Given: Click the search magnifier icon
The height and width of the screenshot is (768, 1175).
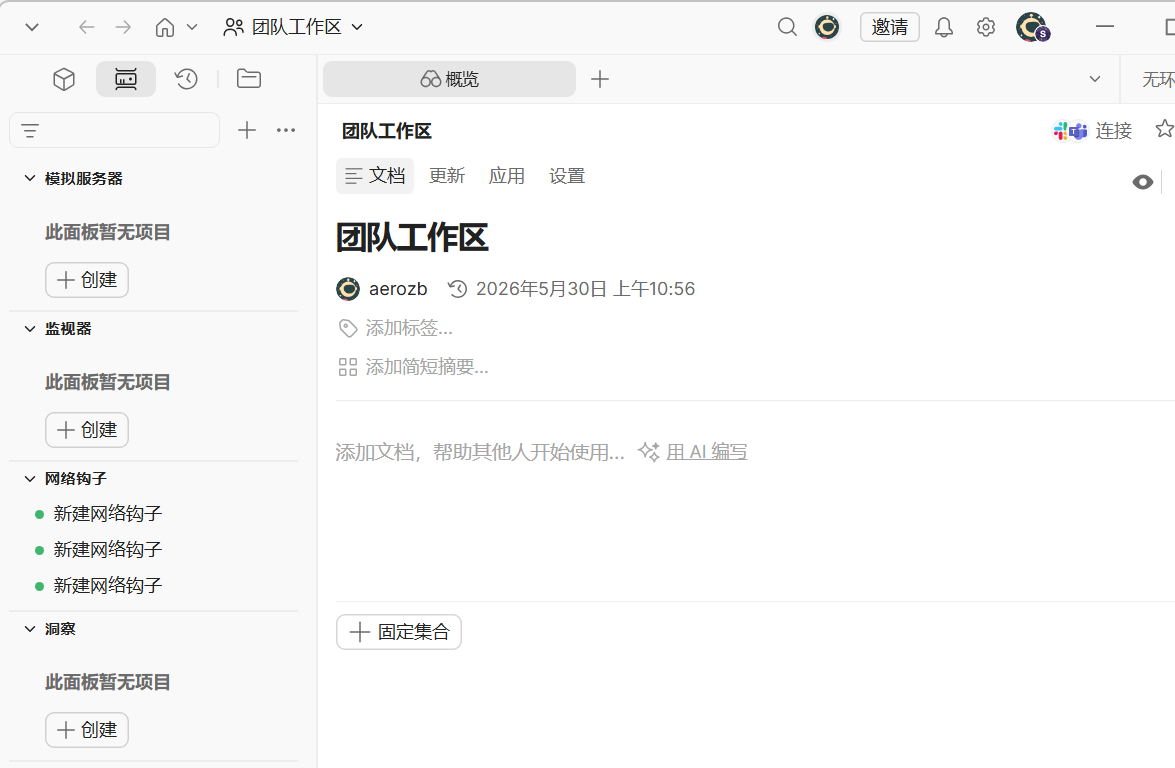Looking at the screenshot, I should click(787, 27).
